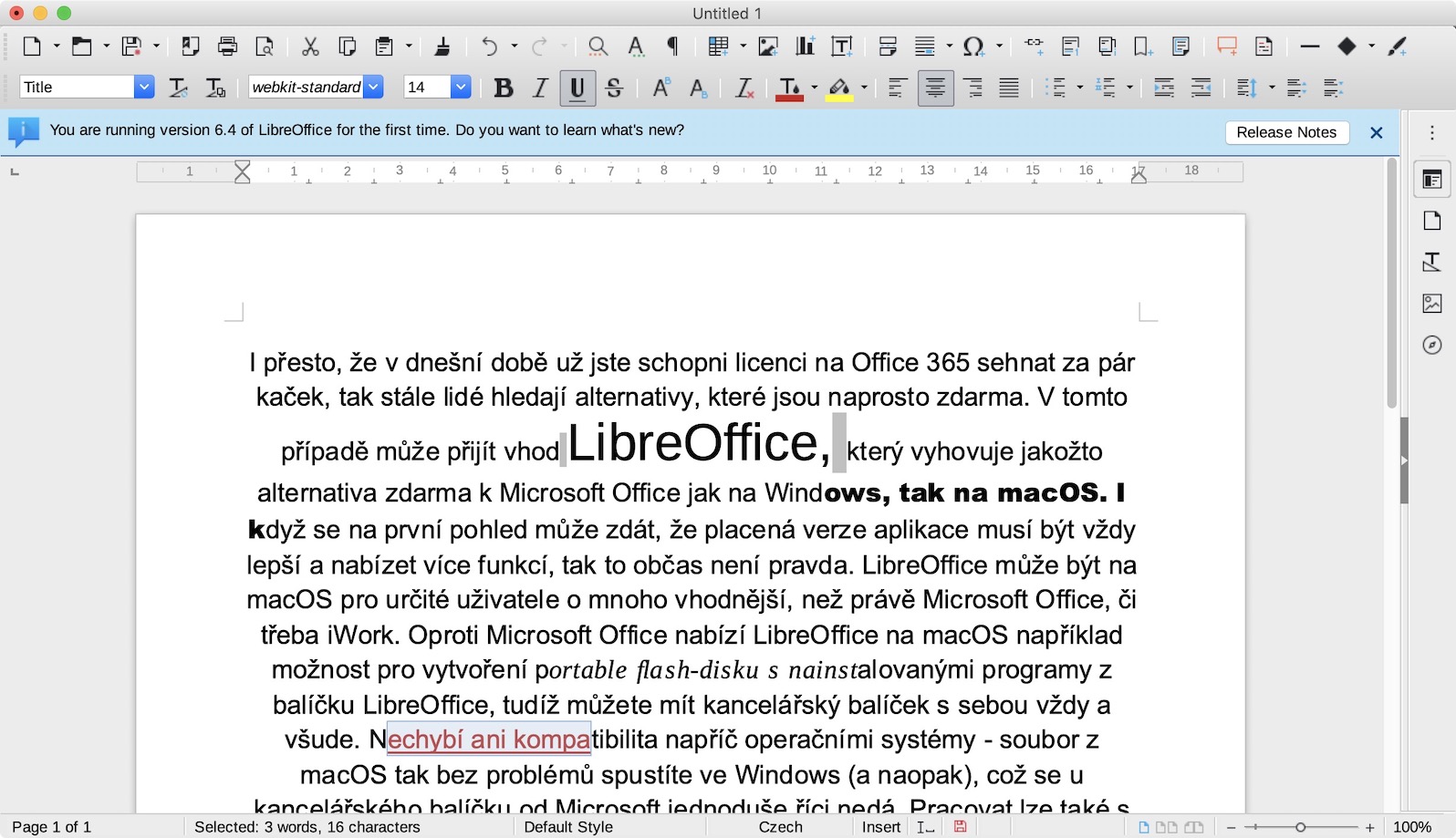Insert a hyperlink
This screenshot has height=838, width=1456.
pyautogui.click(x=1034, y=47)
